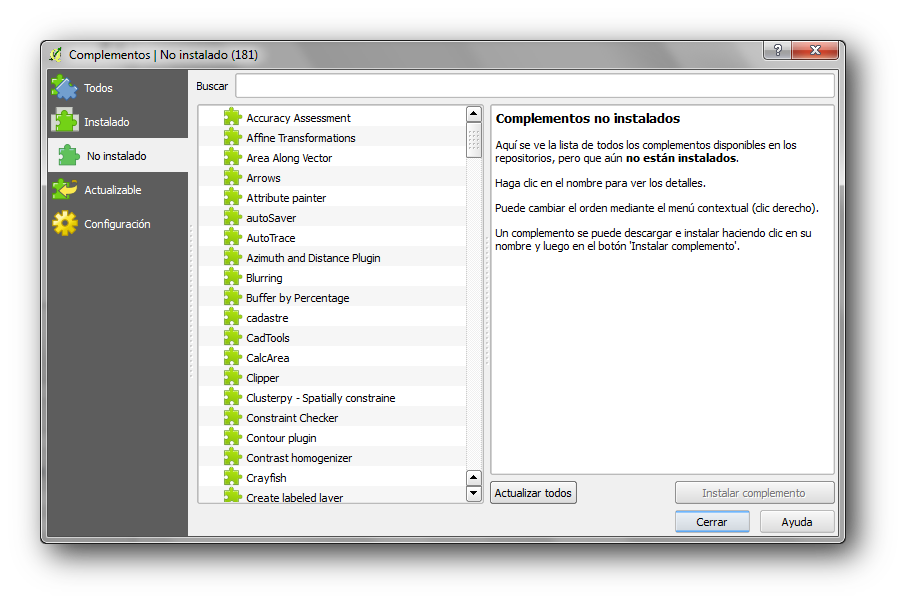The height and width of the screenshot is (604, 906).
Task: Select the CadTools plugin name
Action: tap(268, 338)
